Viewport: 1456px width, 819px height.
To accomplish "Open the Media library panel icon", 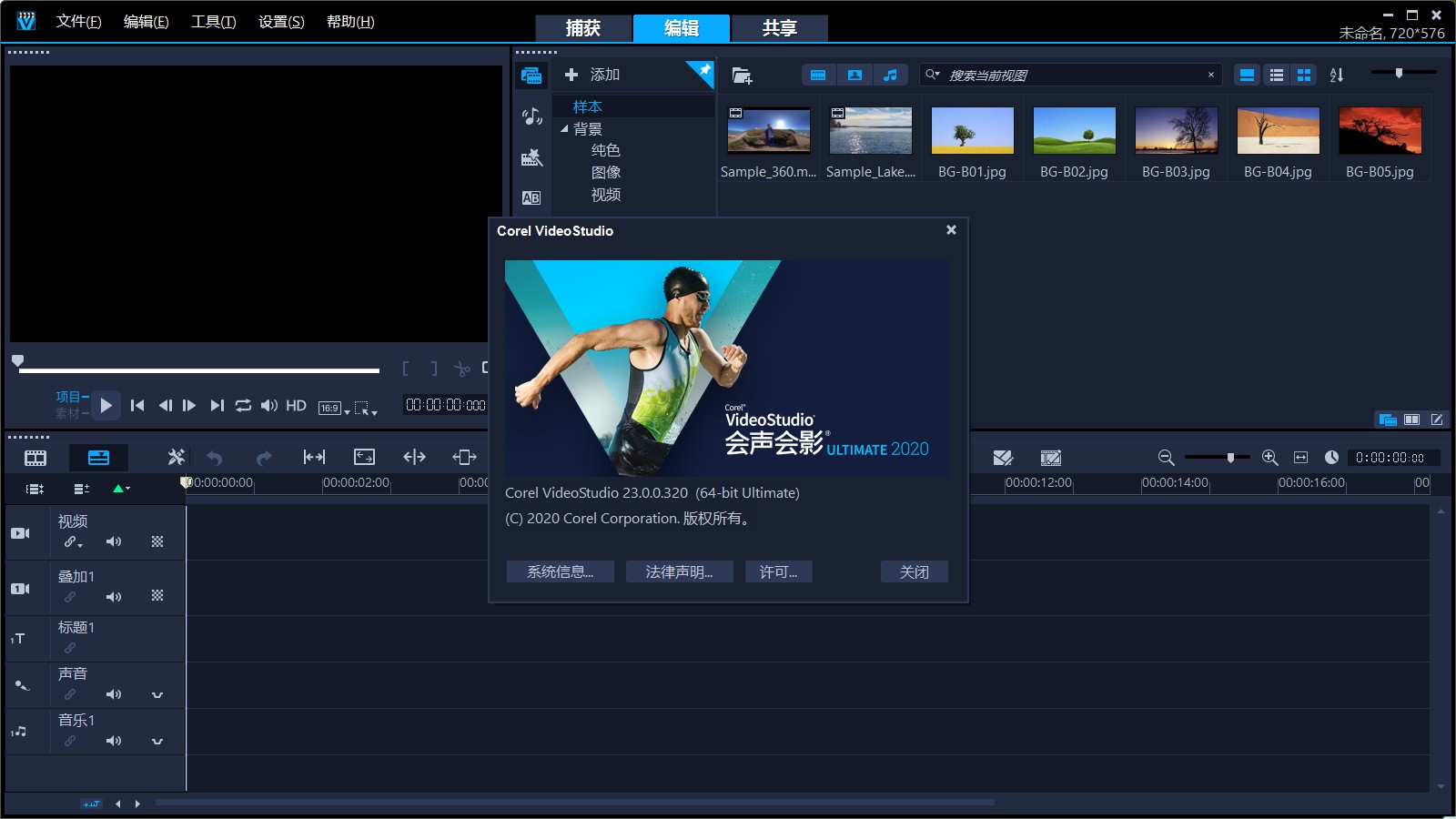I will pos(531,76).
